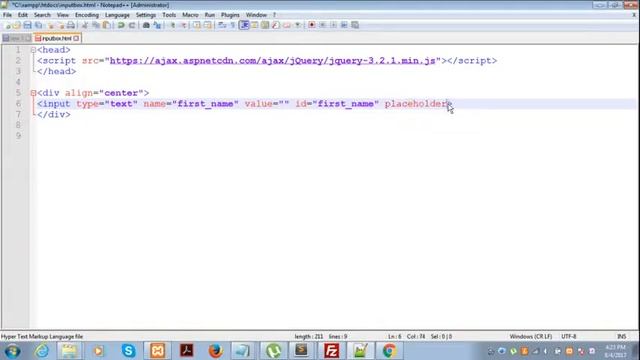Open the Edit menu

pyautogui.click(x=22, y=15)
